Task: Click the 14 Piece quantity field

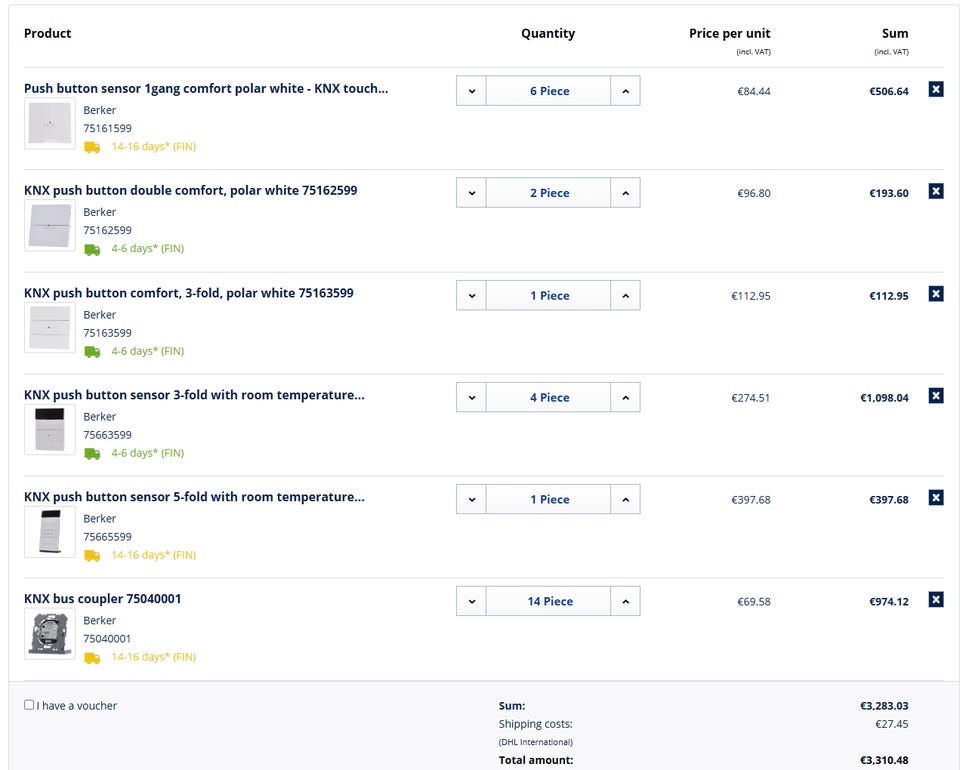Action: click(549, 601)
